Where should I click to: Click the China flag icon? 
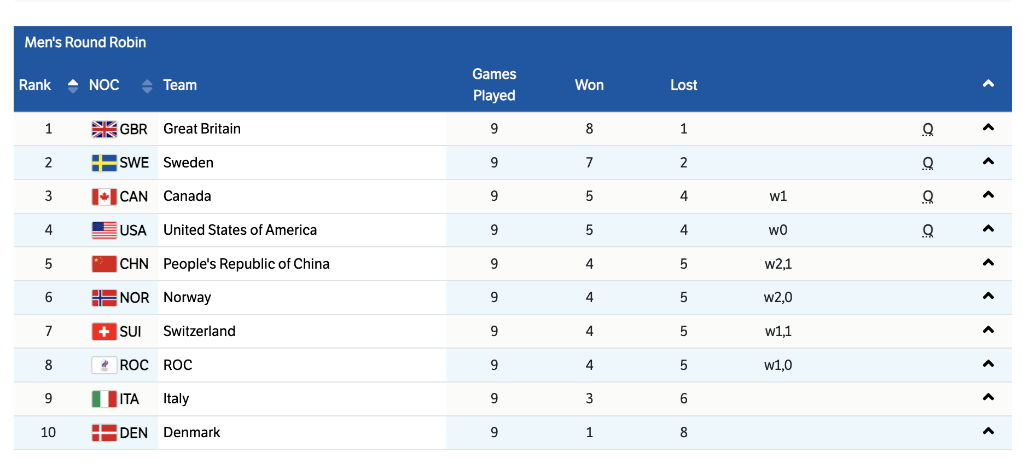[x=104, y=264]
